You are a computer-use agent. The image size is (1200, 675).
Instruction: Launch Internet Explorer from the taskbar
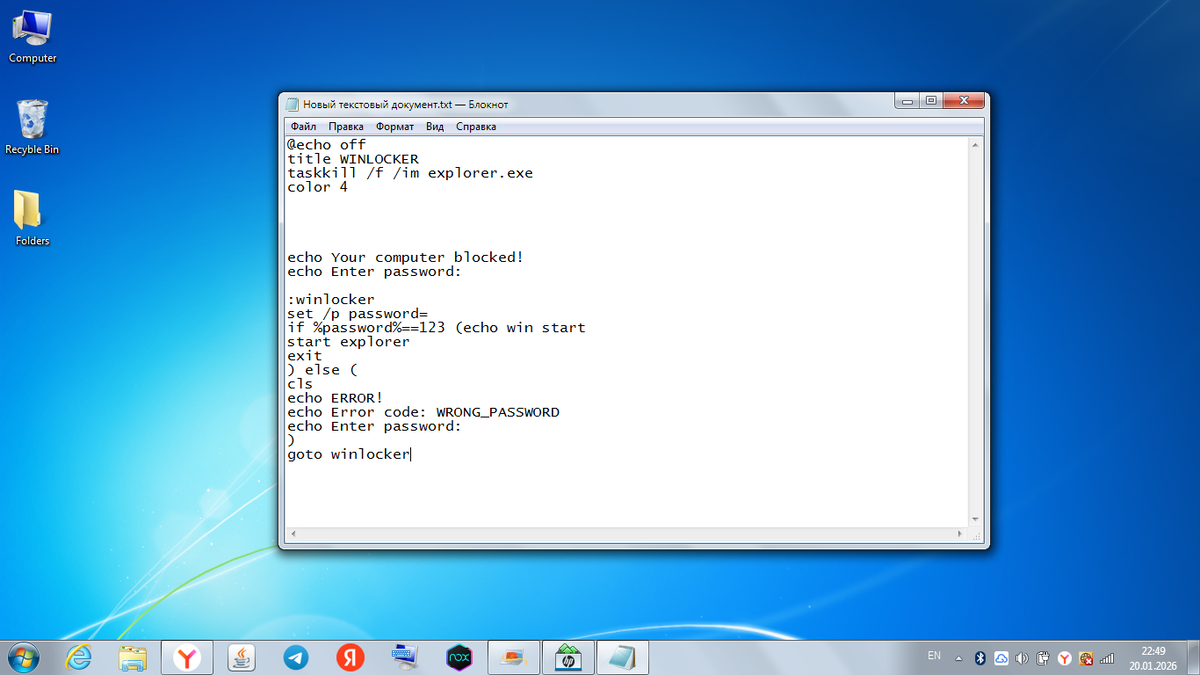[79, 657]
